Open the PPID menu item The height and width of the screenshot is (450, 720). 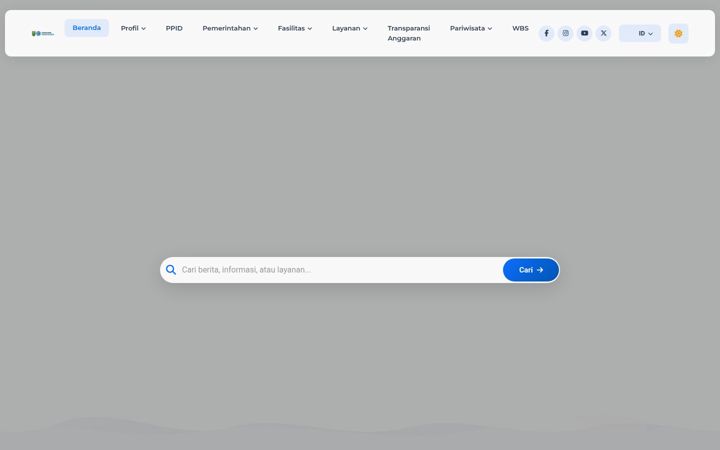174,28
